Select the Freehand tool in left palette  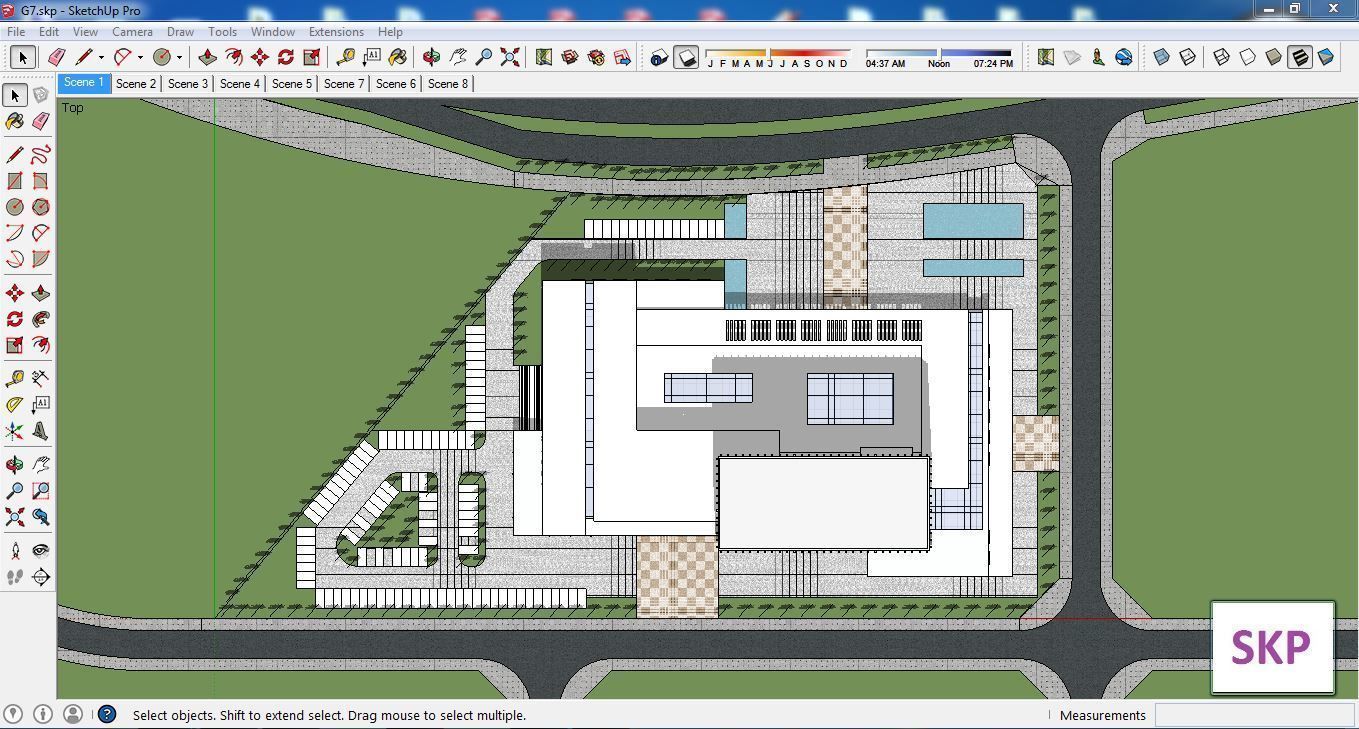(x=41, y=155)
